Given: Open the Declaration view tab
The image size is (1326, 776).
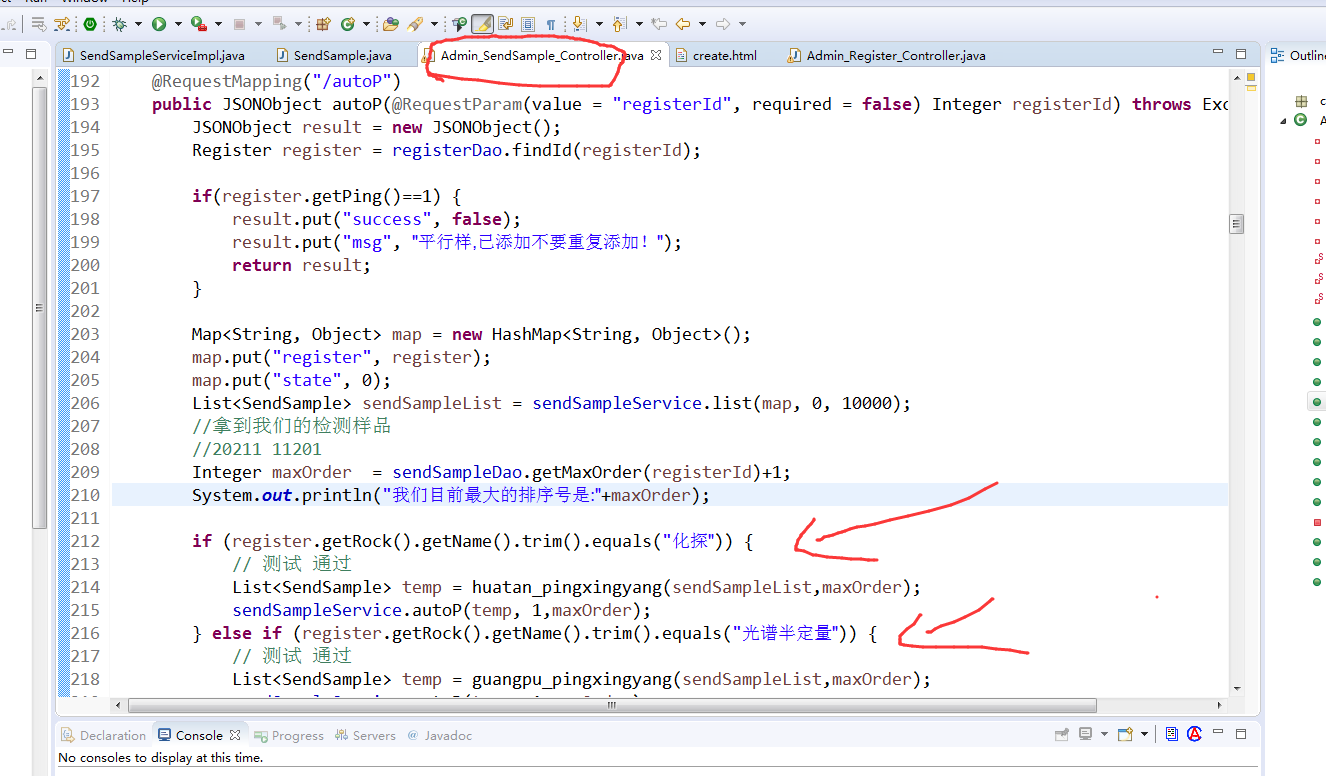Looking at the screenshot, I should [x=104, y=735].
